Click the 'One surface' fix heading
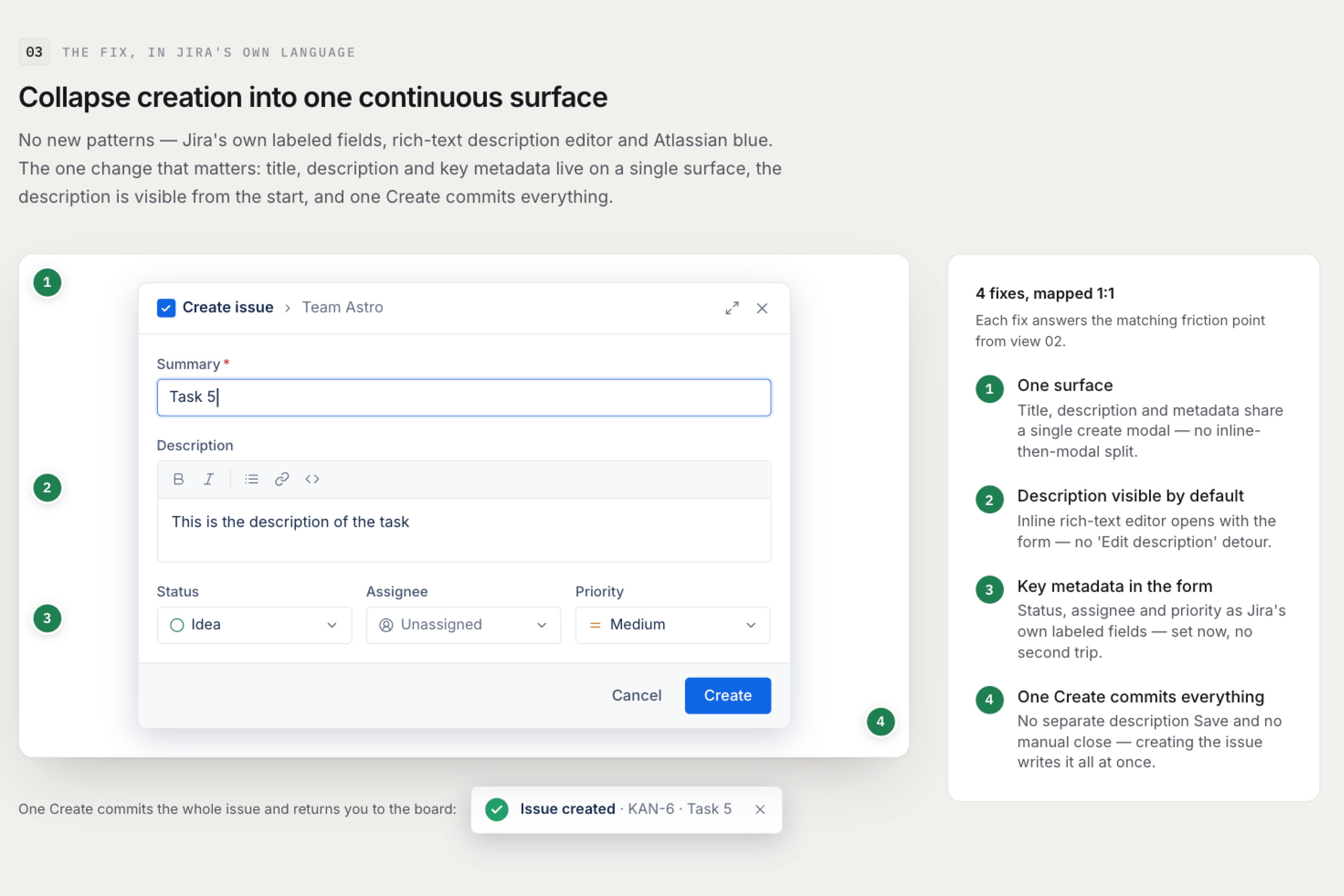Viewport: 1344px width, 896px height. click(1065, 386)
